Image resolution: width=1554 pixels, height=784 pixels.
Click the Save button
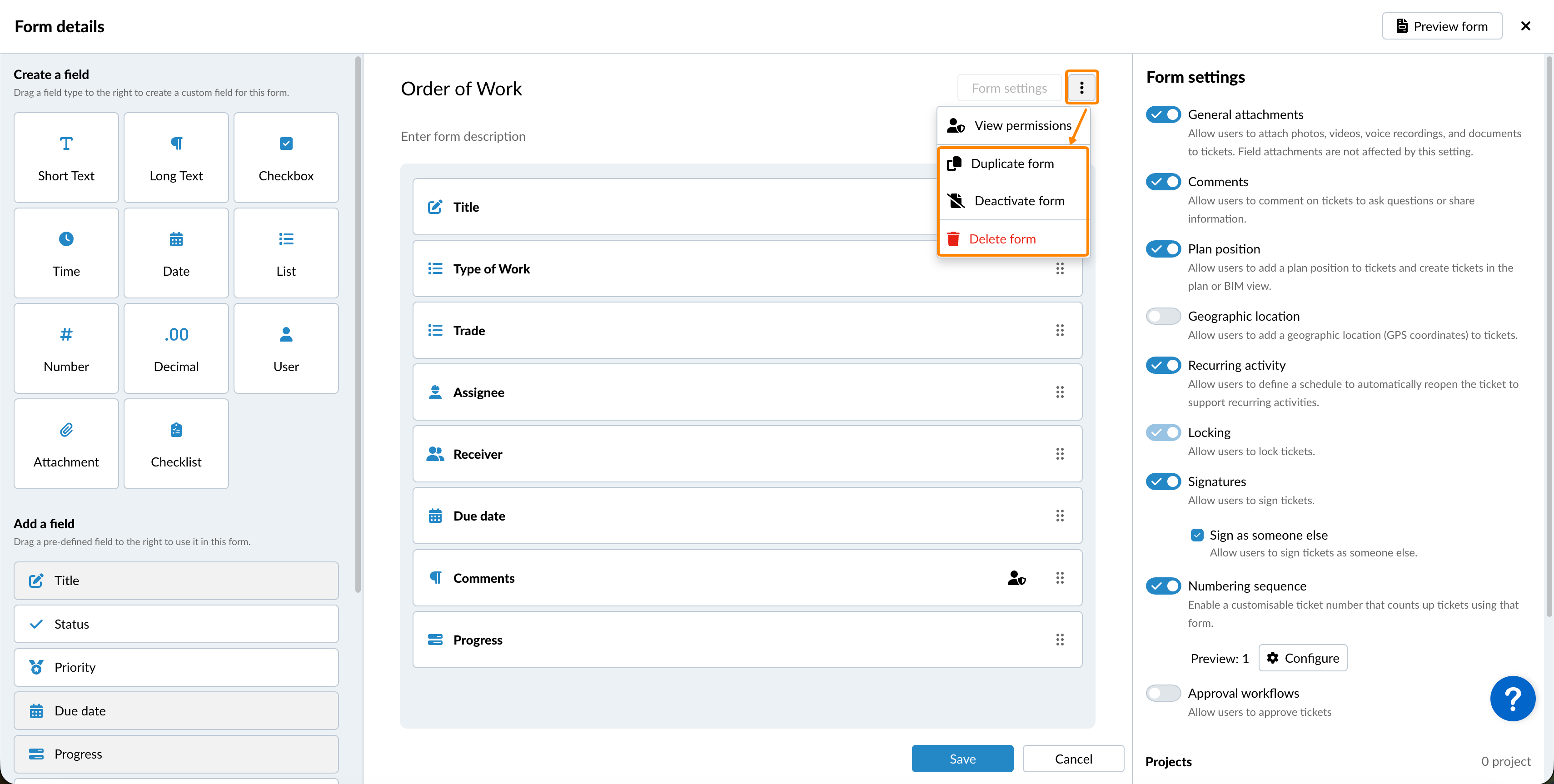pos(962,759)
